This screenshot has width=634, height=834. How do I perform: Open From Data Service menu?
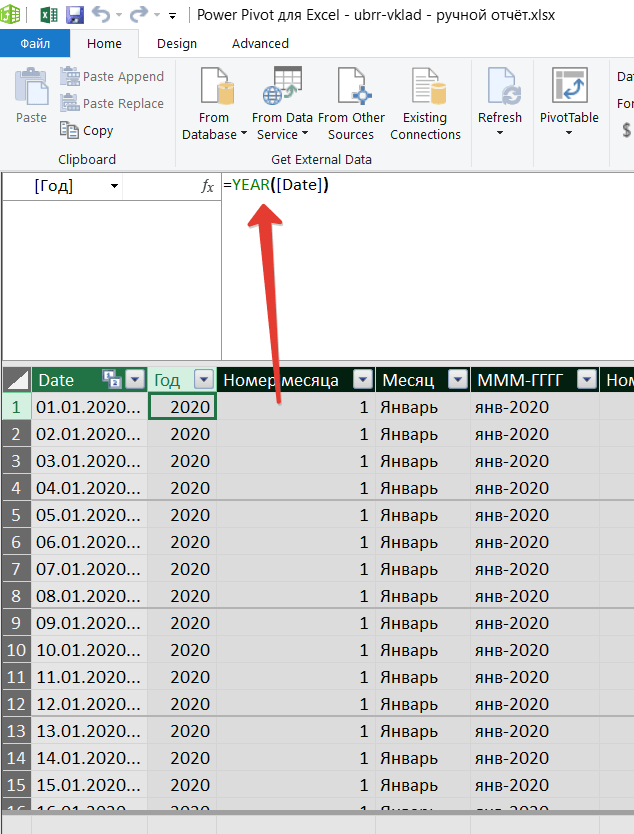[282, 104]
